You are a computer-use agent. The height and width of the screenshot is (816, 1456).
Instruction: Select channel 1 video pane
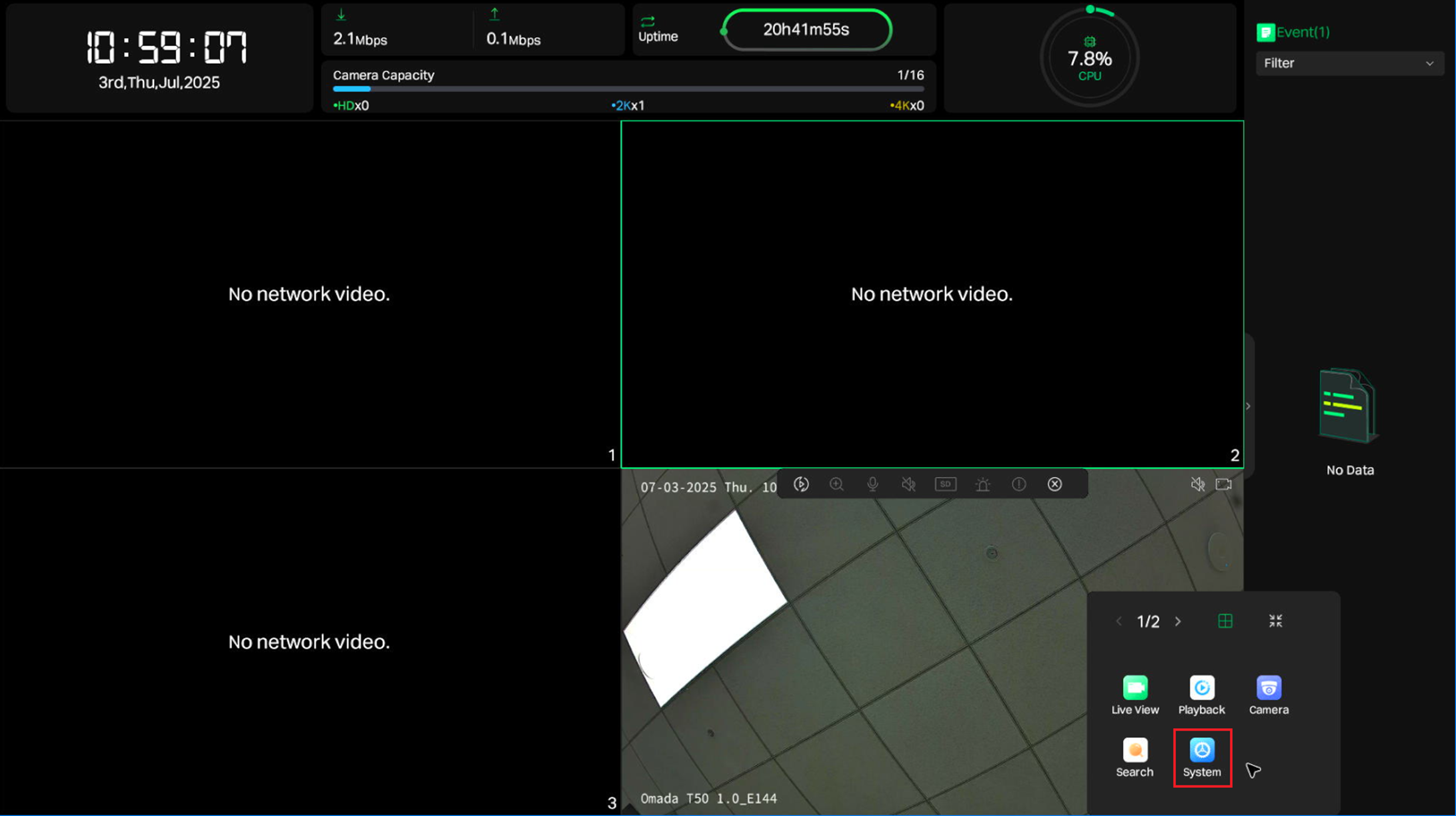coord(309,294)
